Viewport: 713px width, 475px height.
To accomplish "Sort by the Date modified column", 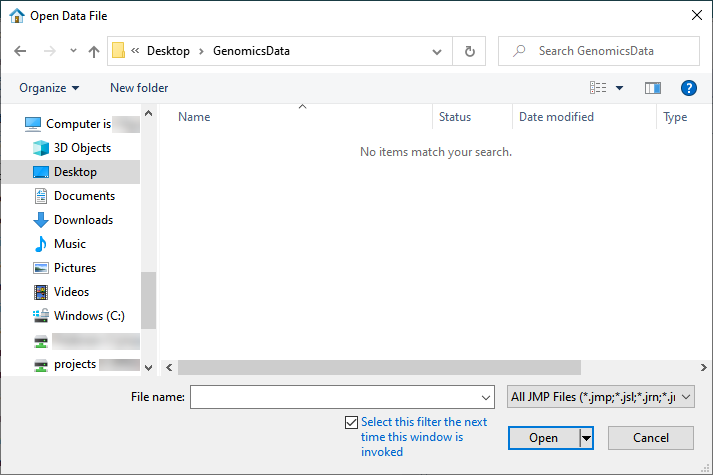I will pos(556,117).
